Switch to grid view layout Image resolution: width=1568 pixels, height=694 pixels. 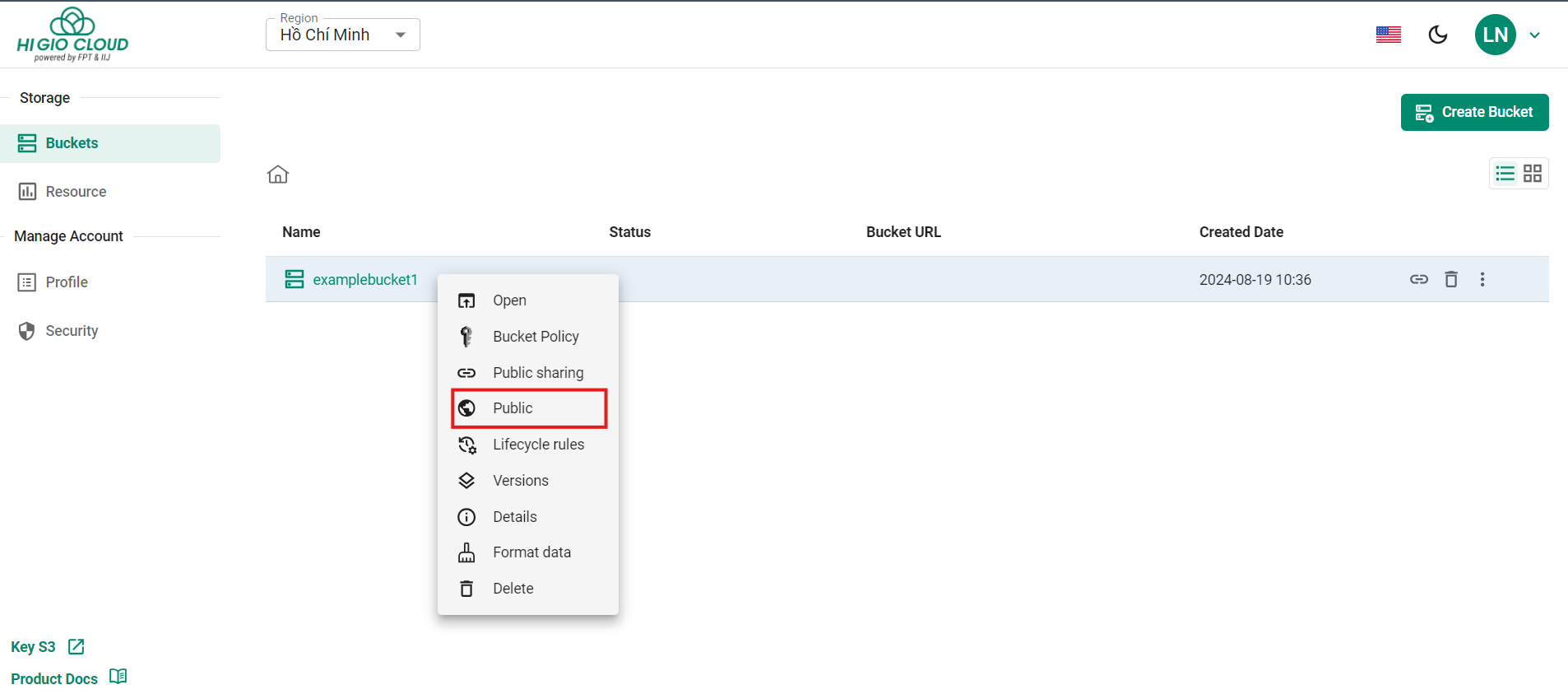tap(1533, 174)
